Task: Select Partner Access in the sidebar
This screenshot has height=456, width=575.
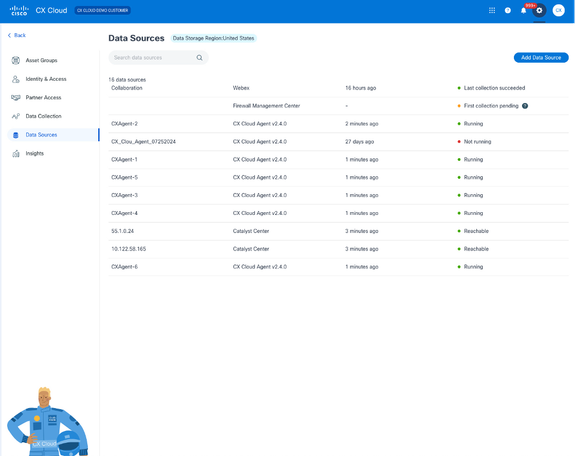Action: point(43,98)
